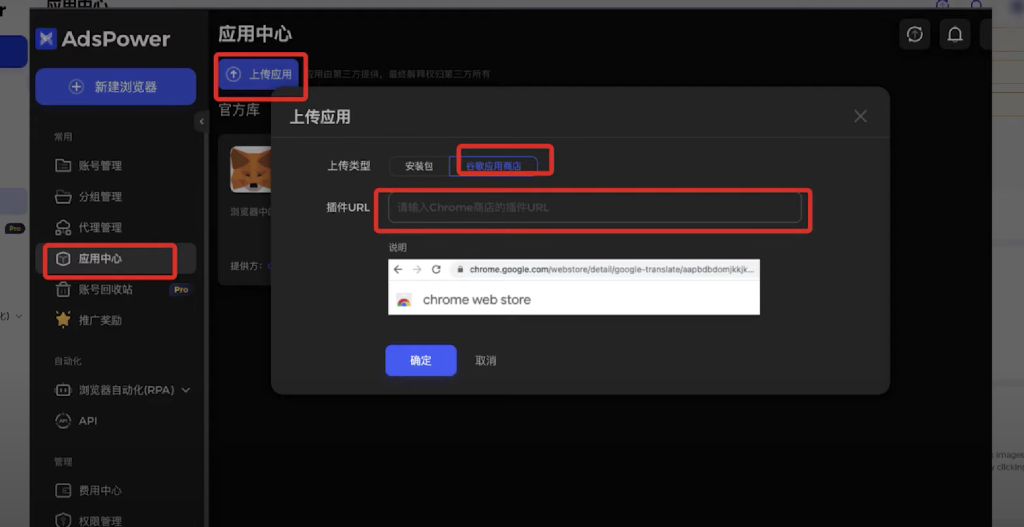Click the 插件URL input field

point(595,208)
